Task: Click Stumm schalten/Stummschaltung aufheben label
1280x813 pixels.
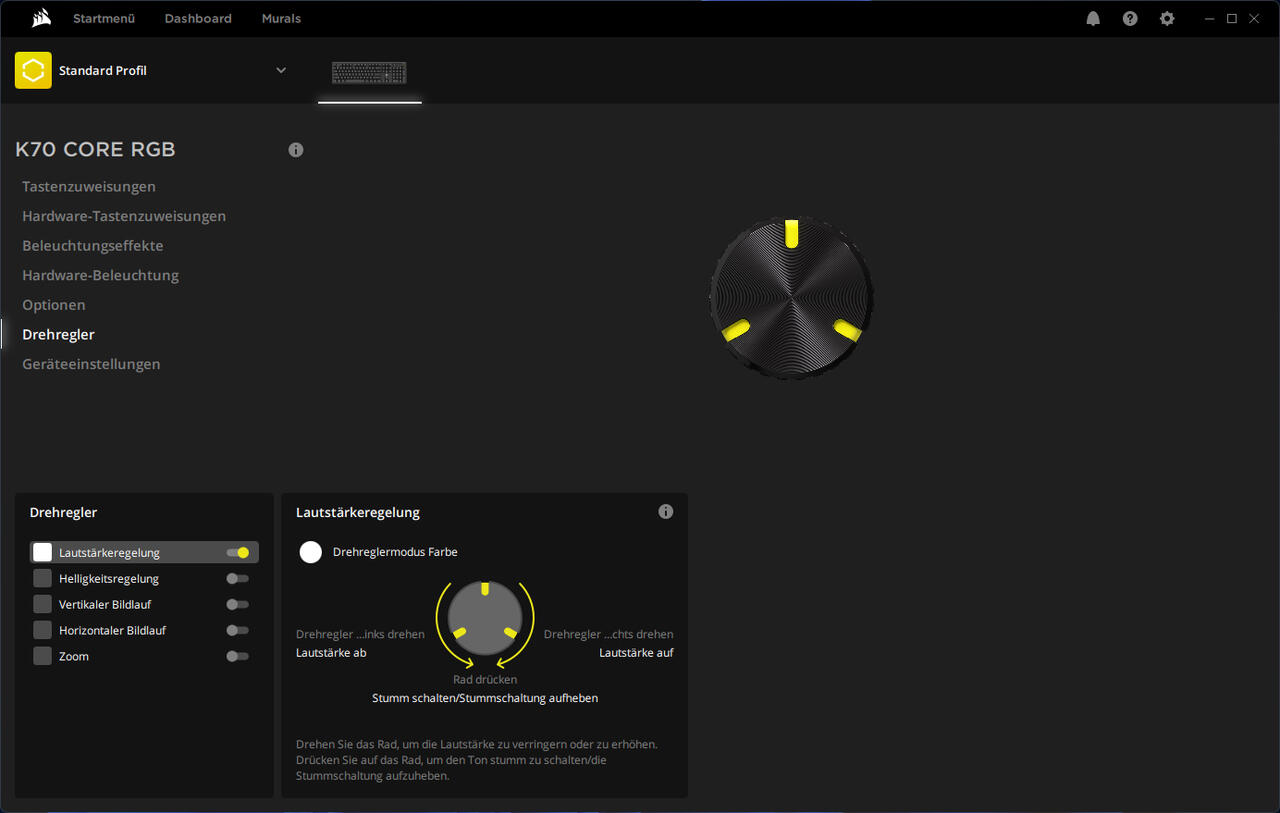Action: click(485, 698)
